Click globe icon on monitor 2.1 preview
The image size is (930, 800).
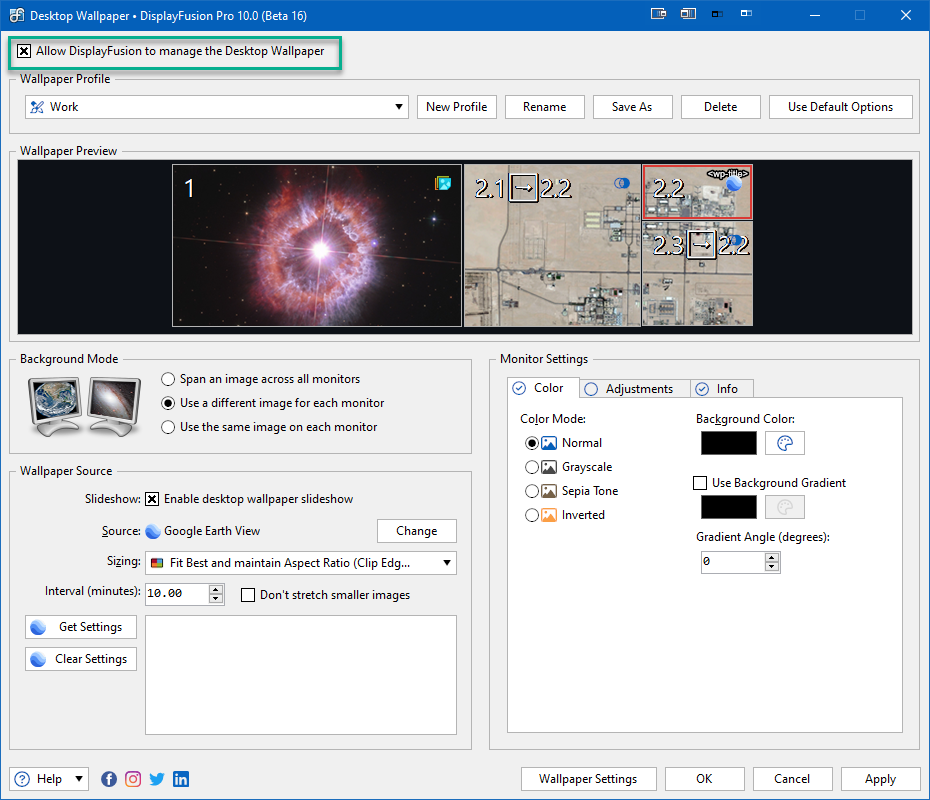622,183
